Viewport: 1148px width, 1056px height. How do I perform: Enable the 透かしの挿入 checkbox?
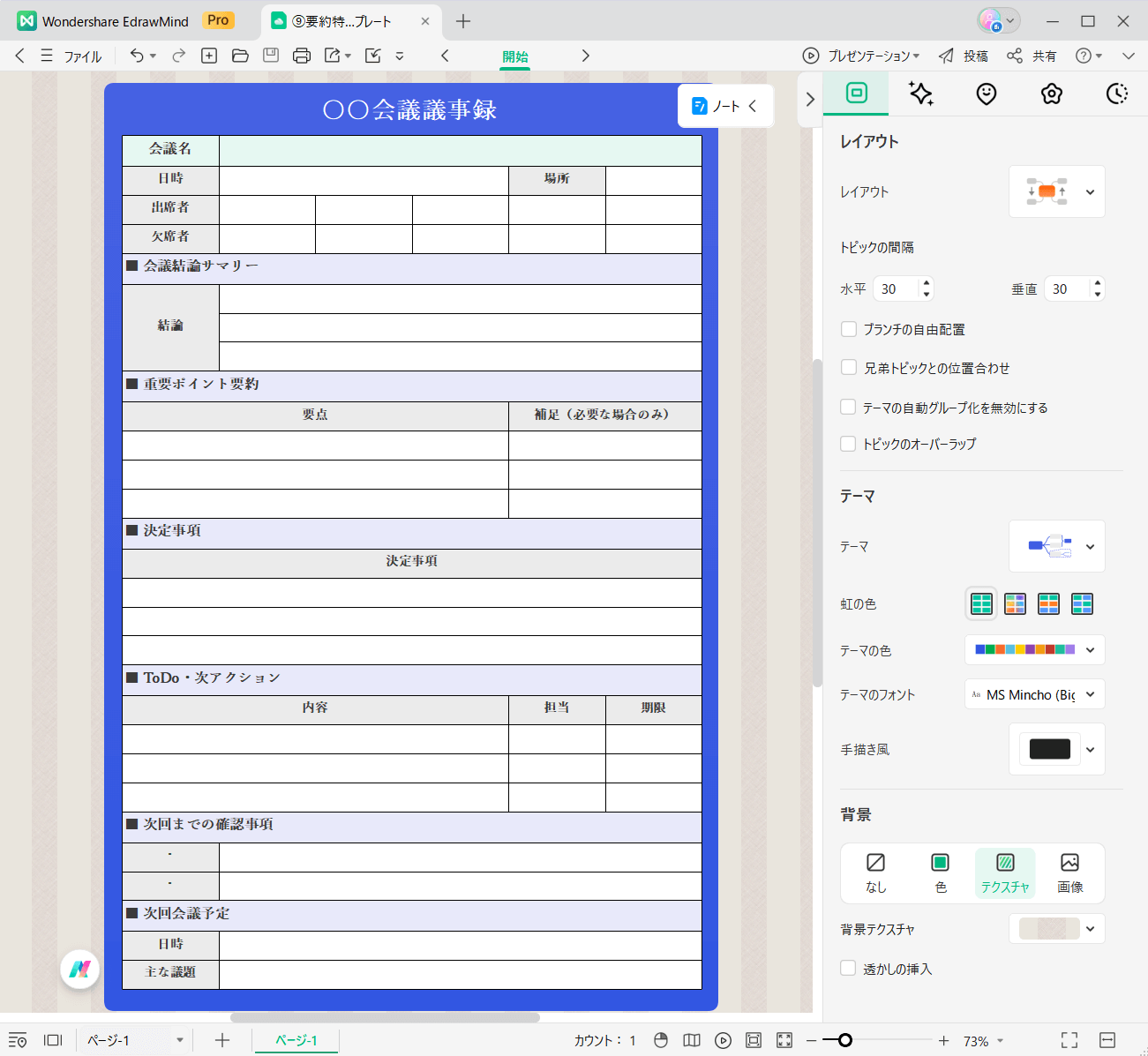tap(848, 968)
